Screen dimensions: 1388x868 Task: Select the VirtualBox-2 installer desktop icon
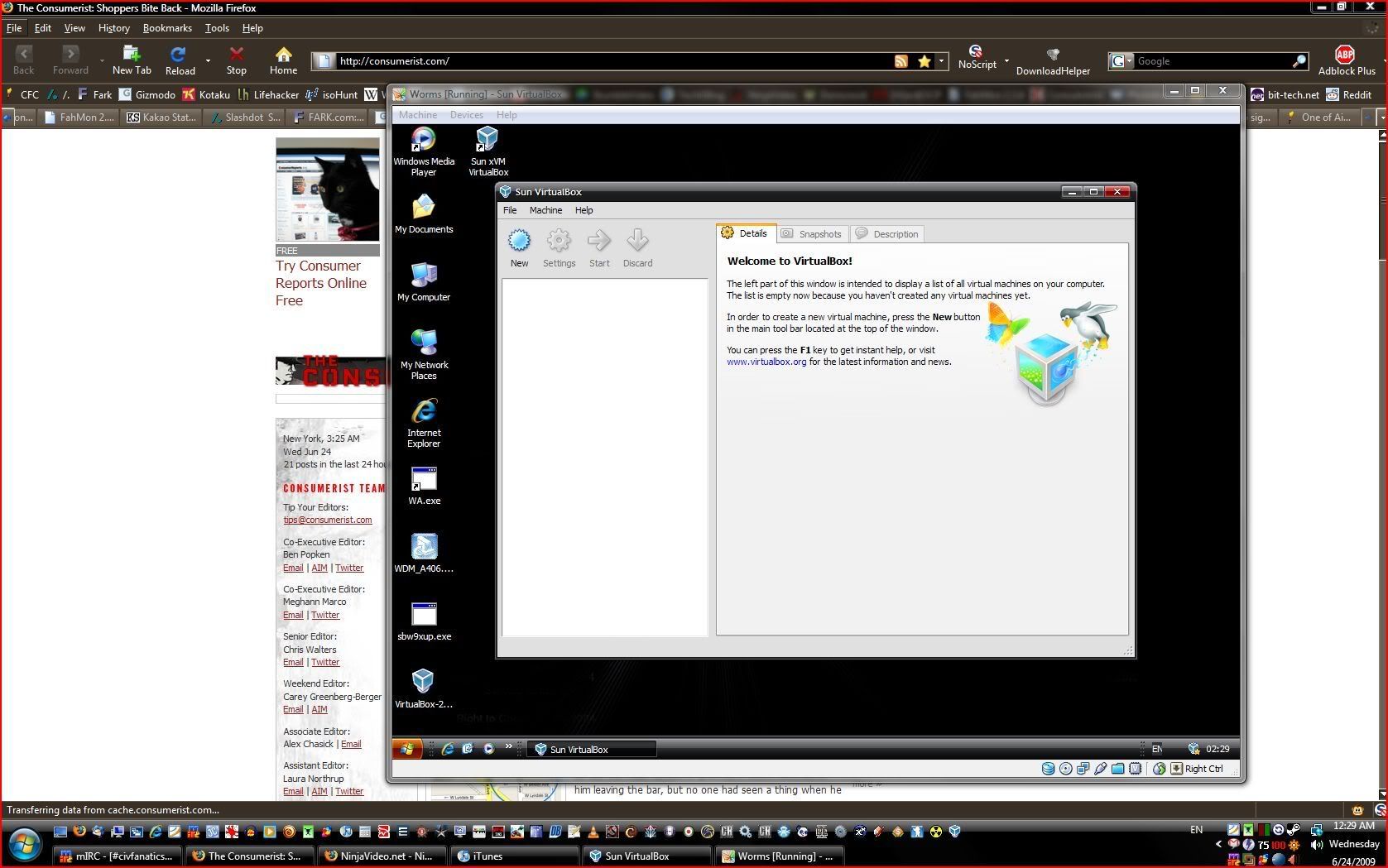423,689
